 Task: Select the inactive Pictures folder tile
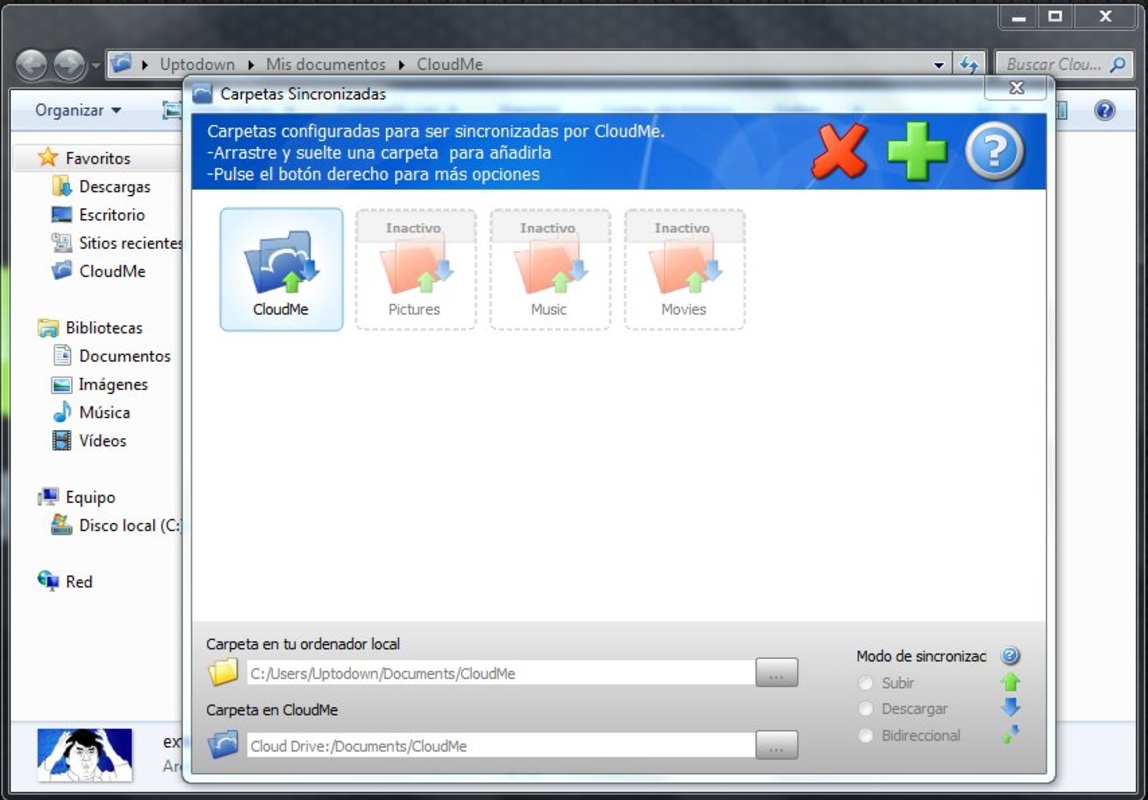tap(416, 269)
